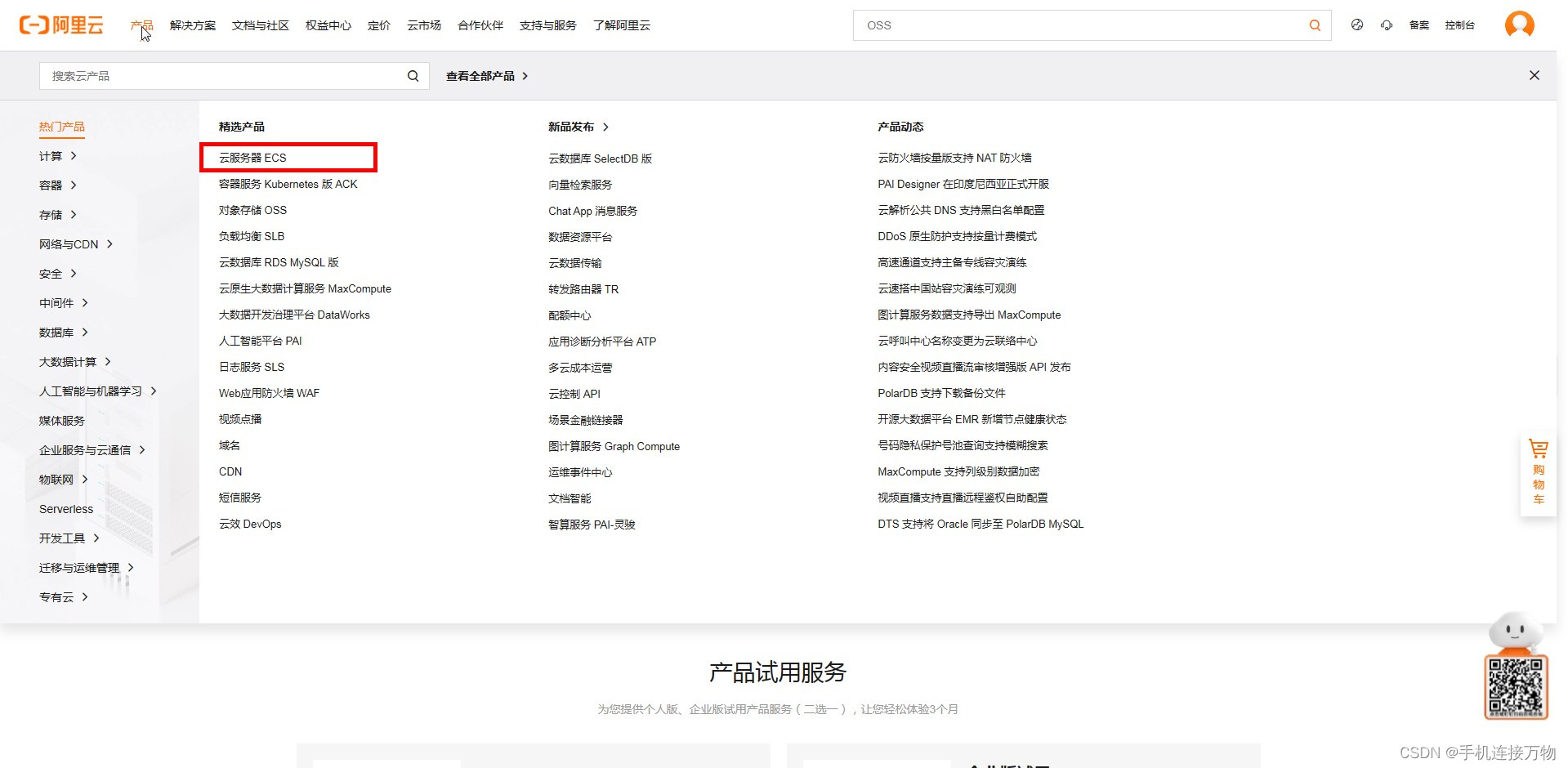1568x768 pixels.
Task: Expand the 物联网 category
Action: pyautogui.click(x=63, y=480)
